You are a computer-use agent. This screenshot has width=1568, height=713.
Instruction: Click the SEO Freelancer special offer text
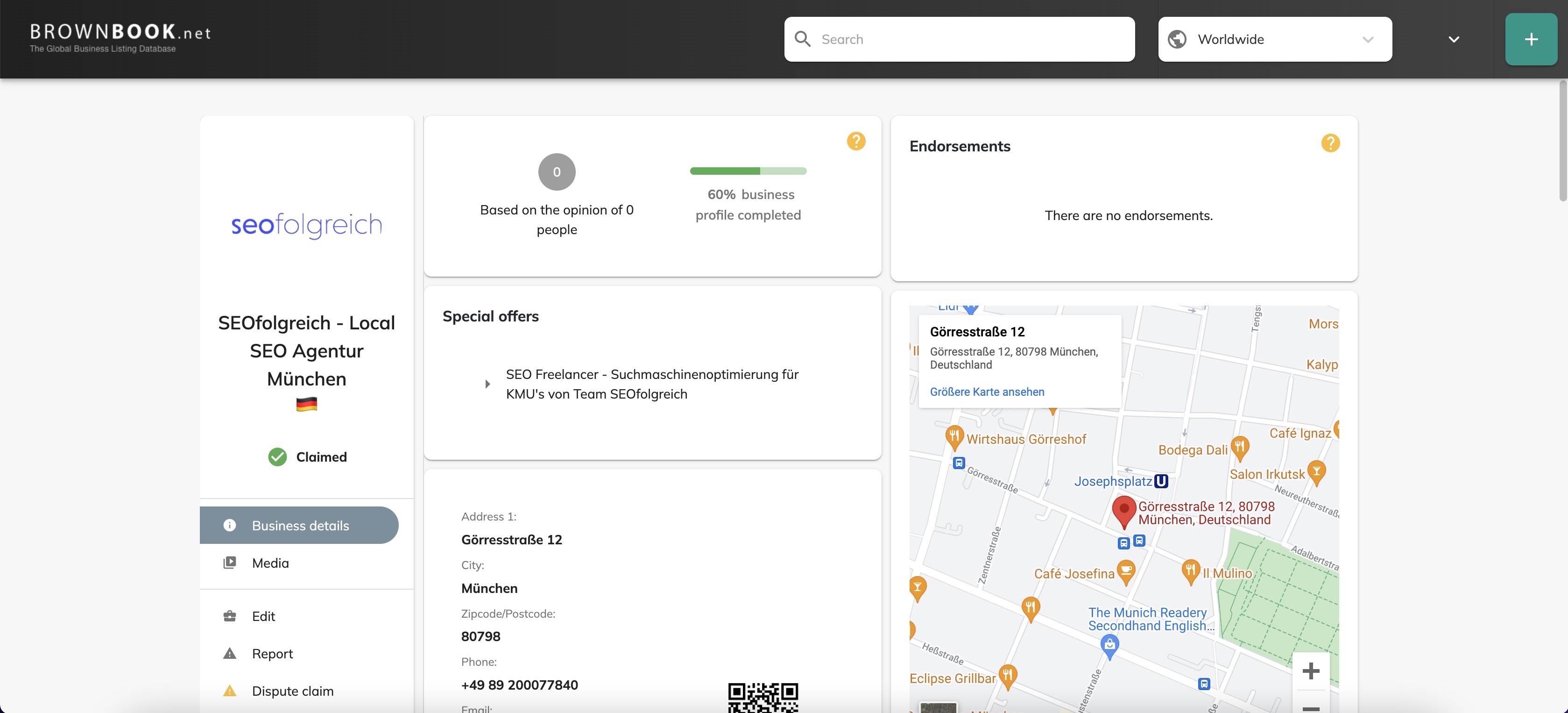click(652, 384)
